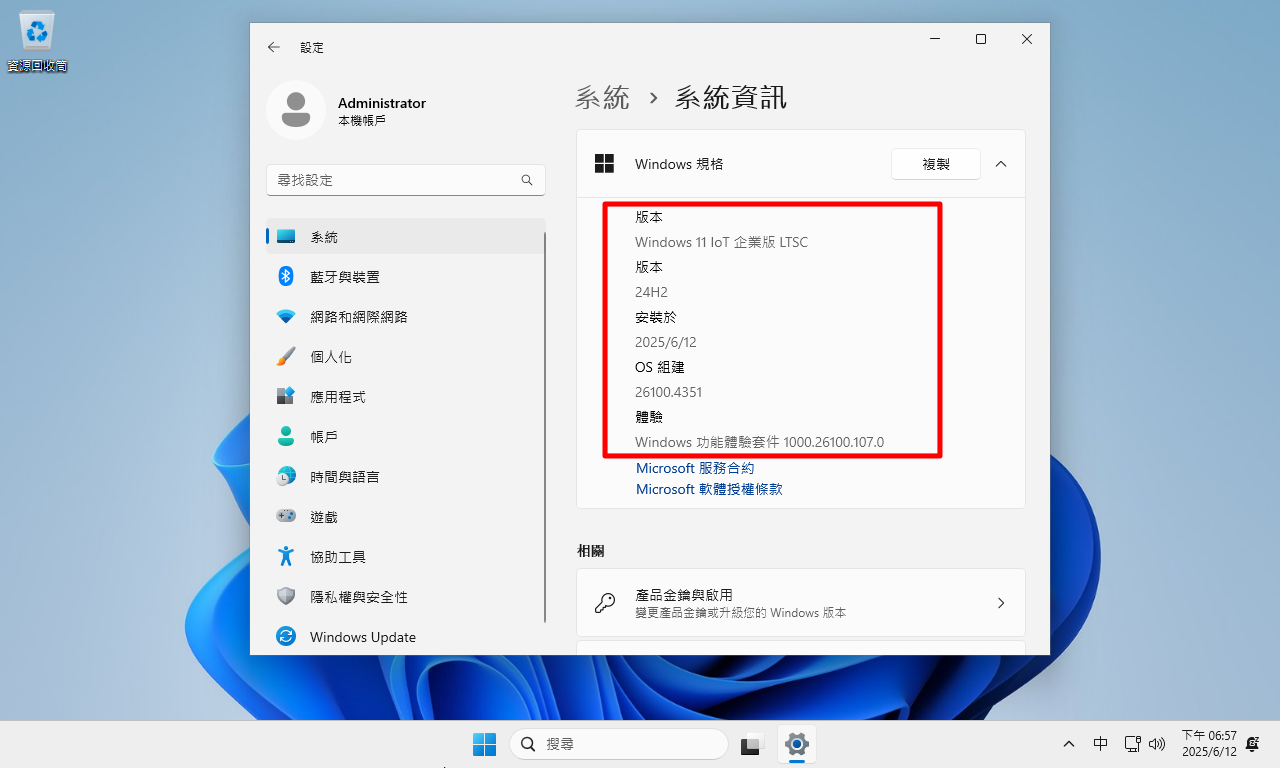Click the 本機帳戶 account label
Screen dimensions: 1280x768
click(362, 120)
